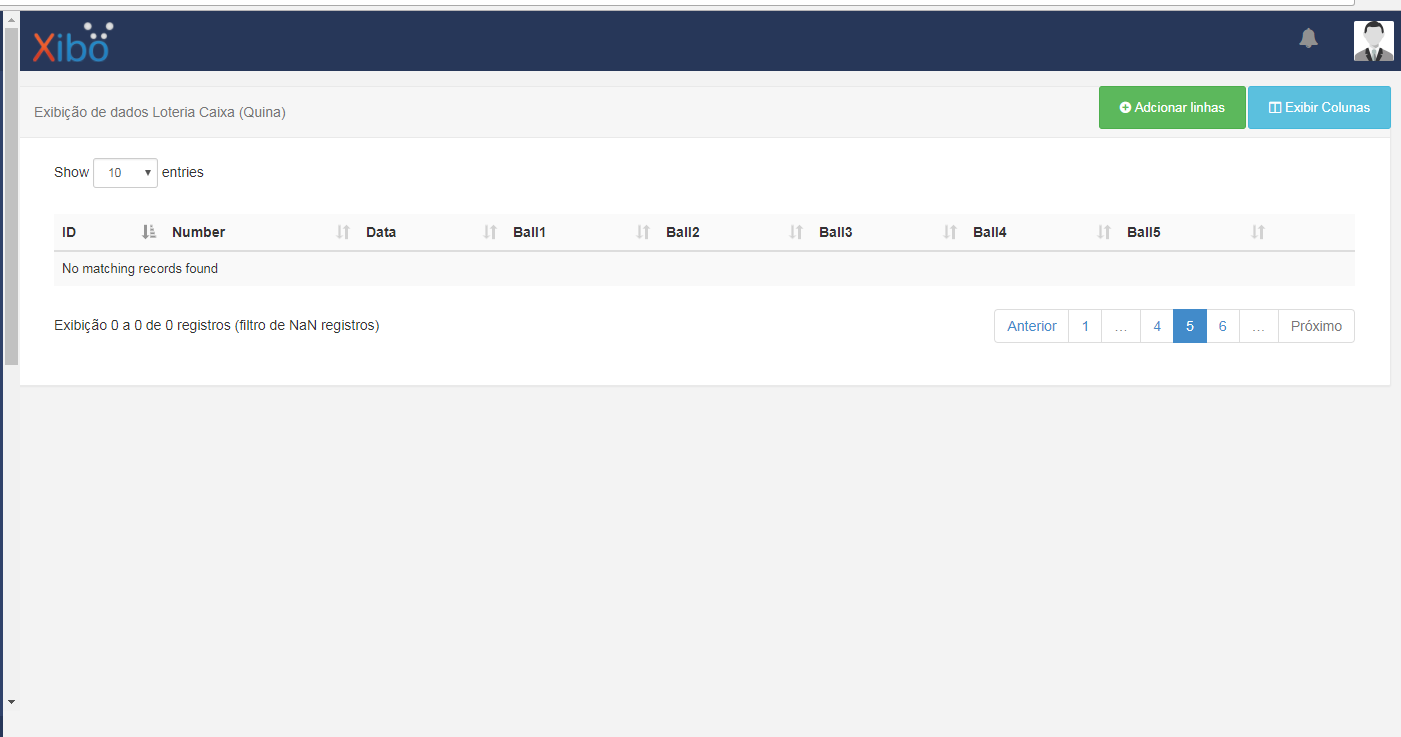Sort by ID column sort icon
1401x737 pixels.
coord(149,232)
